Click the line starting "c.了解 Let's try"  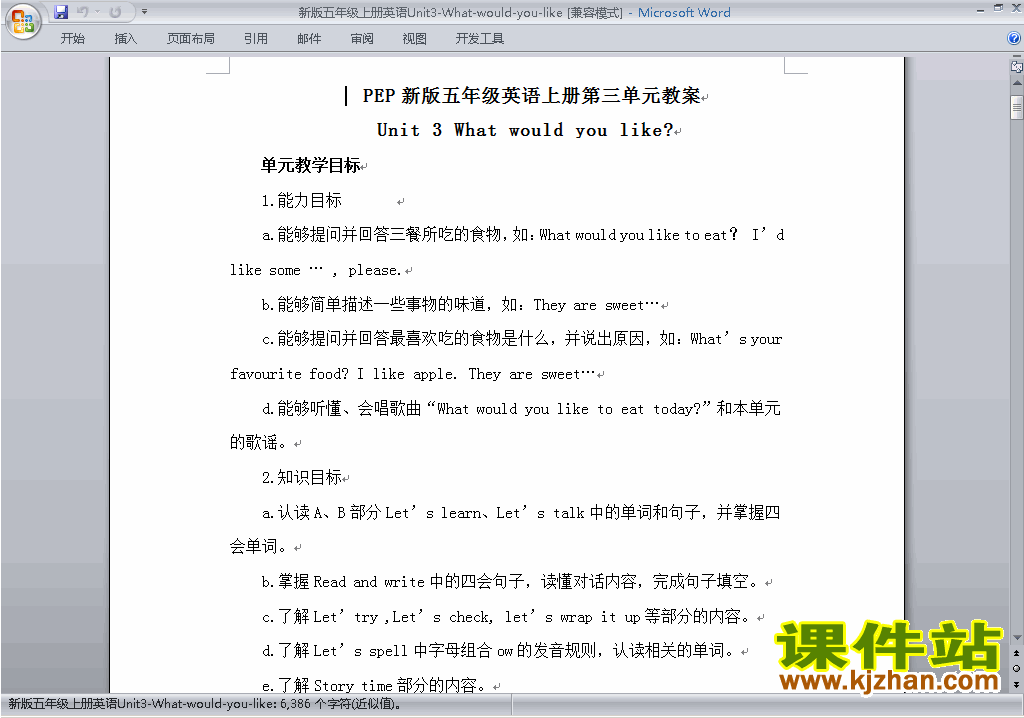509,616
